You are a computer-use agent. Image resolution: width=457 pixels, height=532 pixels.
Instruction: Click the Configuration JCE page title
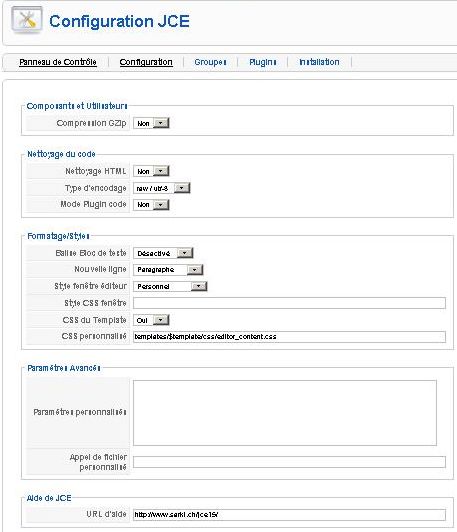119,21
